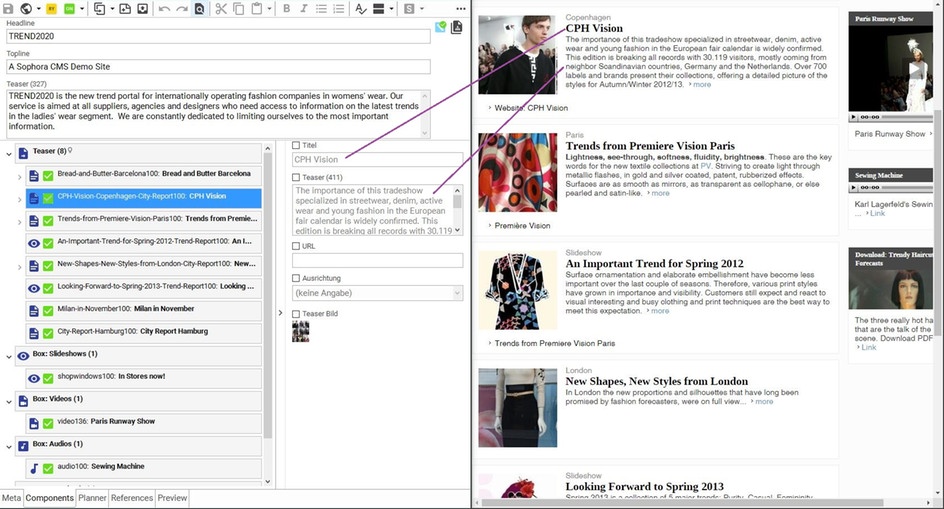
Task: Click the blue validation check icon beside Headline
Action: 441,27
